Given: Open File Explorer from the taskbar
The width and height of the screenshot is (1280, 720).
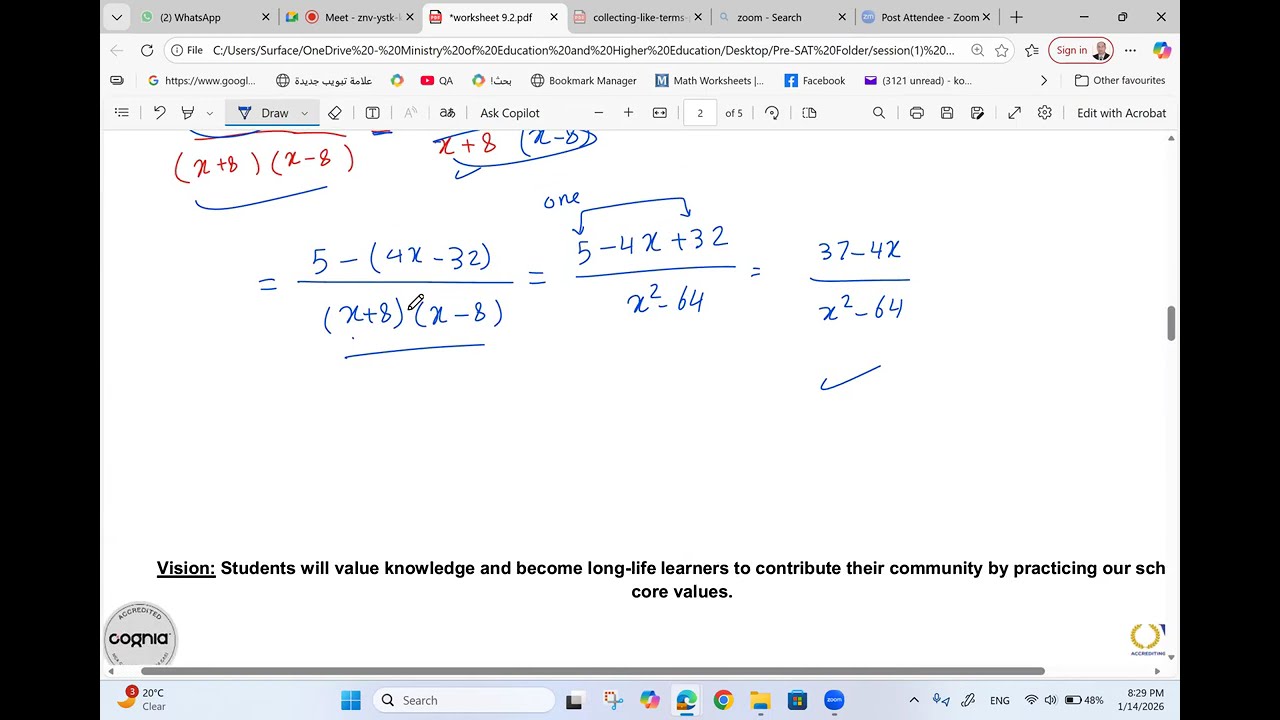Looking at the screenshot, I should click(x=760, y=700).
